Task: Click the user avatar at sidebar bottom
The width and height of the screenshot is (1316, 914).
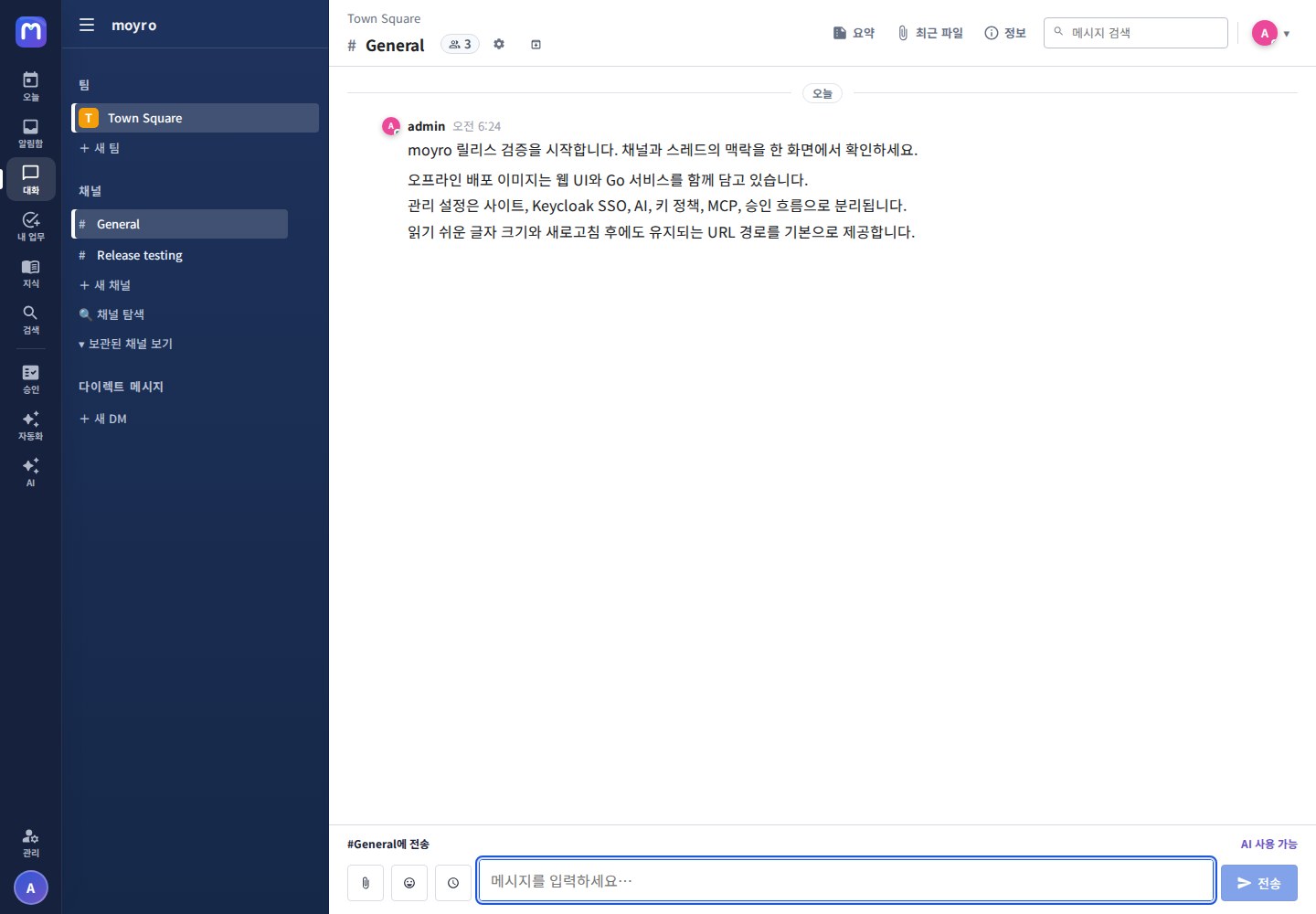Action: [31, 887]
